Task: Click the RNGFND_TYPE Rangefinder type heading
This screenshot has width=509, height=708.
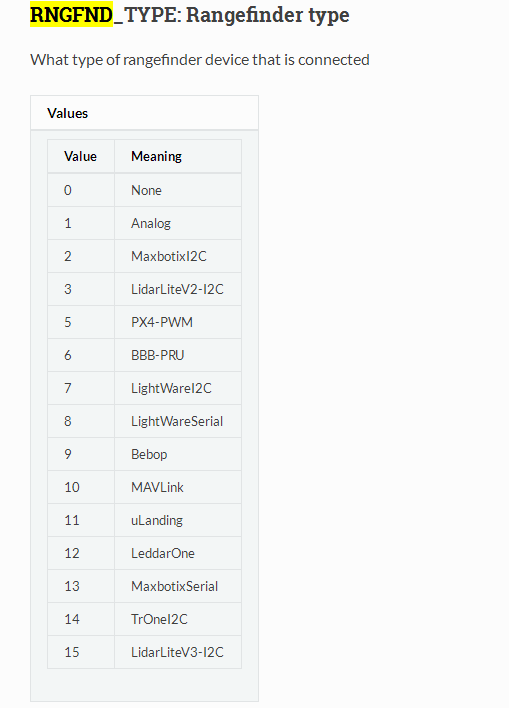Action: click(189, 15)
